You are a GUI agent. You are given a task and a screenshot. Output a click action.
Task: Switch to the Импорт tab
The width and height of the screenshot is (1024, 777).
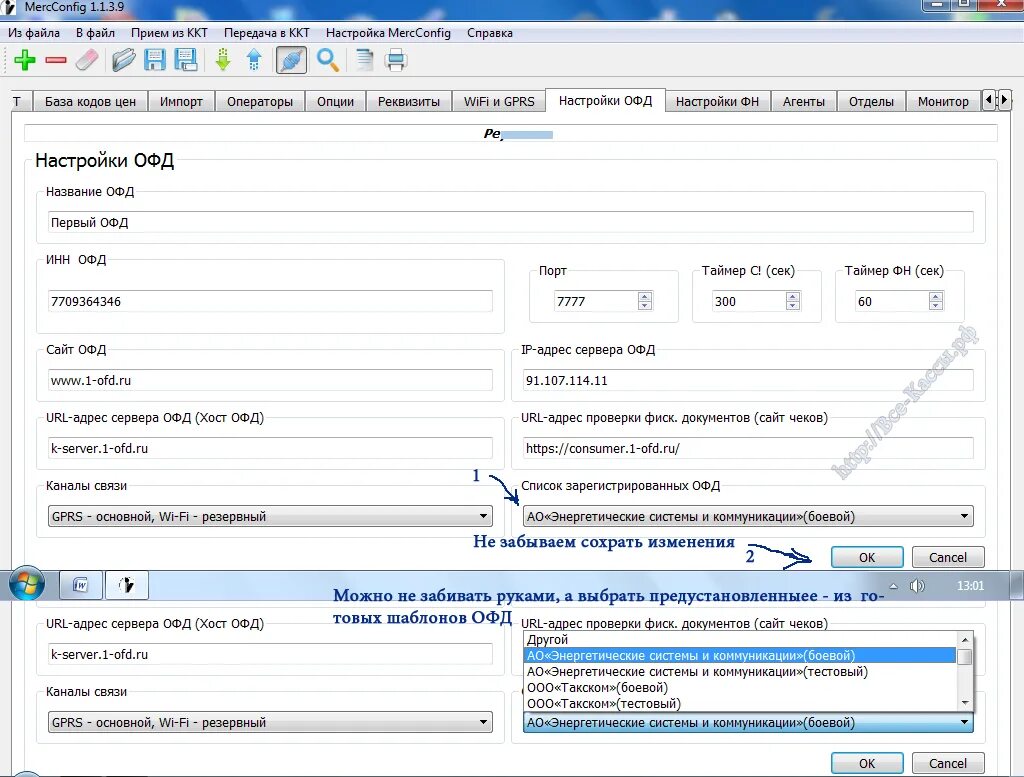click(181, 101)
